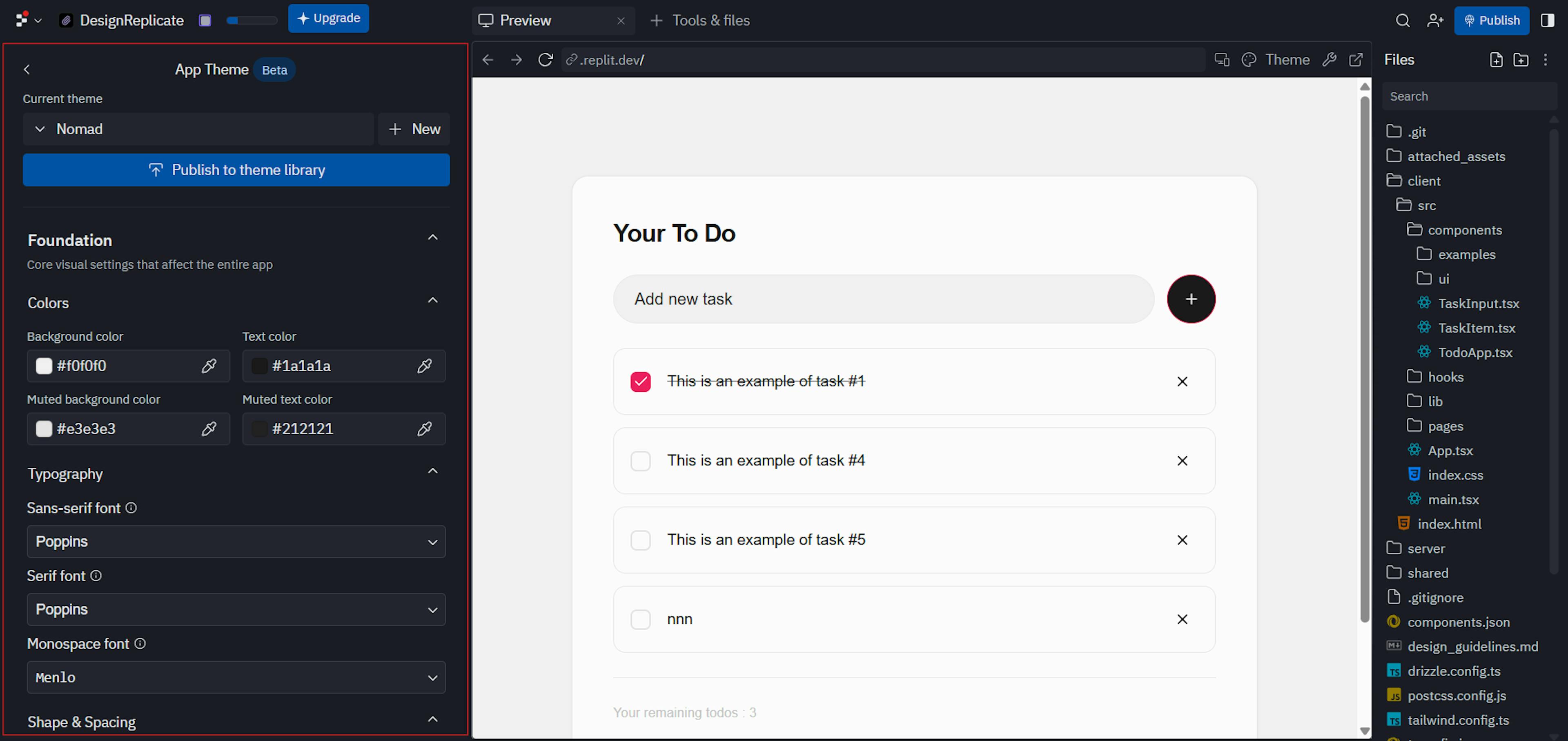This screenshot has width=1568, height=741.
Task: Collapse the Colors section
Action: pyautogui.click(x=433, y=300)
